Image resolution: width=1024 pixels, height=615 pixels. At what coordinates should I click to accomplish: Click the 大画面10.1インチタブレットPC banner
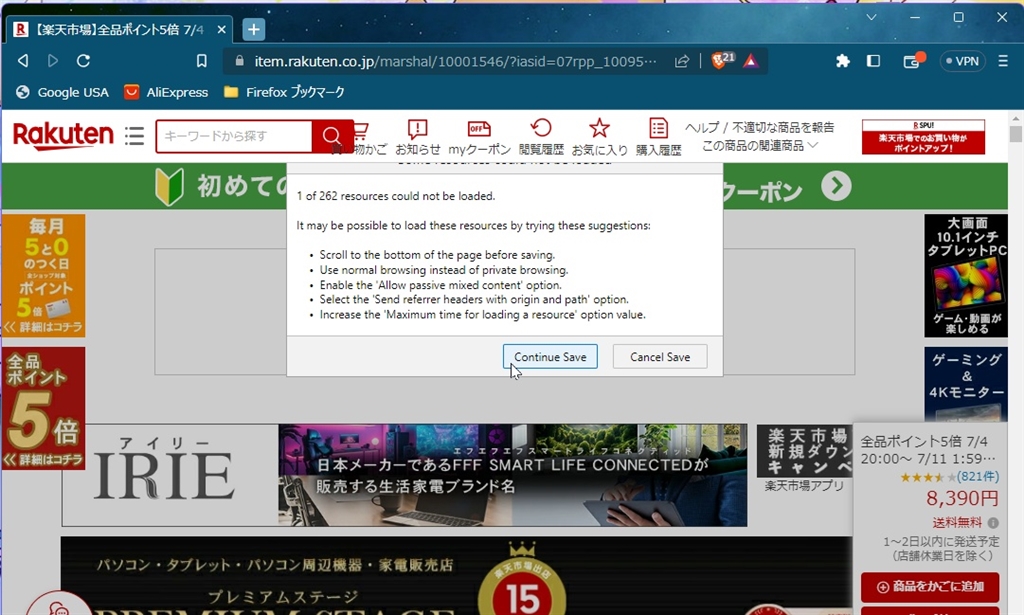(967, 276)
